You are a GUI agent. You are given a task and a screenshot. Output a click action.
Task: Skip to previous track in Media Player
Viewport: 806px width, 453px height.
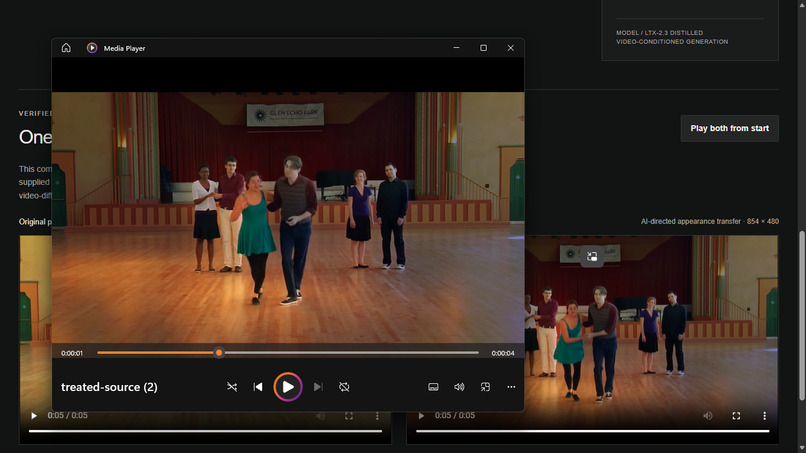click(258, 387)
